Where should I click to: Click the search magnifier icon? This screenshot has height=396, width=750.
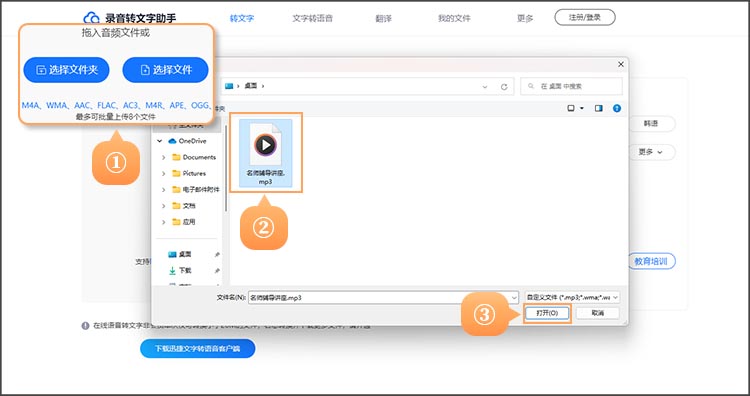[530, 87]
